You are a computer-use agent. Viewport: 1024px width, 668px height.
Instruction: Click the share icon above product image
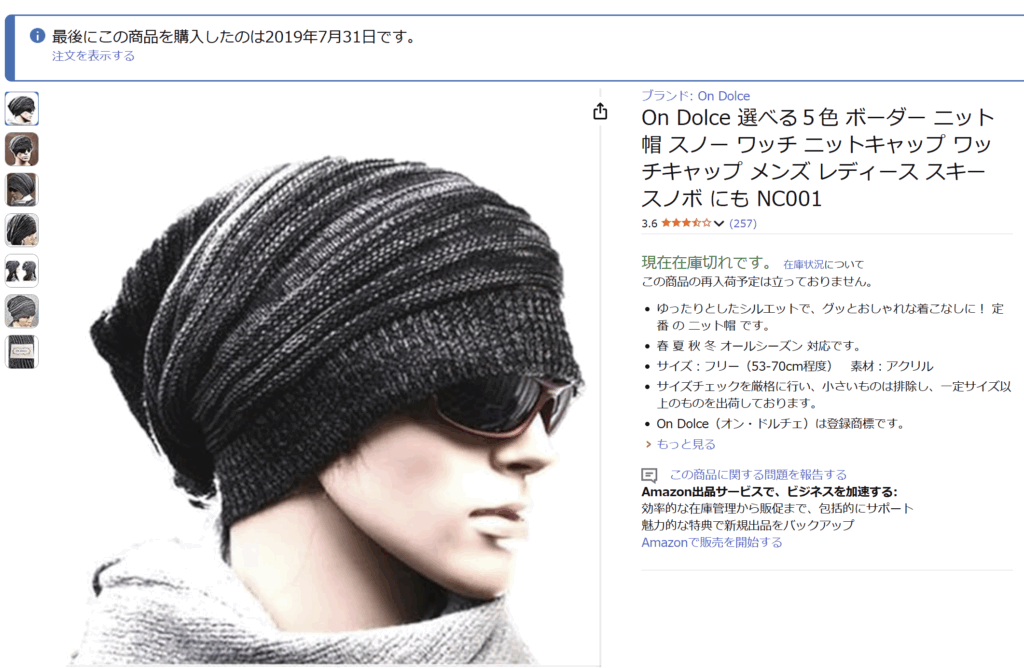tap(600, 112)
